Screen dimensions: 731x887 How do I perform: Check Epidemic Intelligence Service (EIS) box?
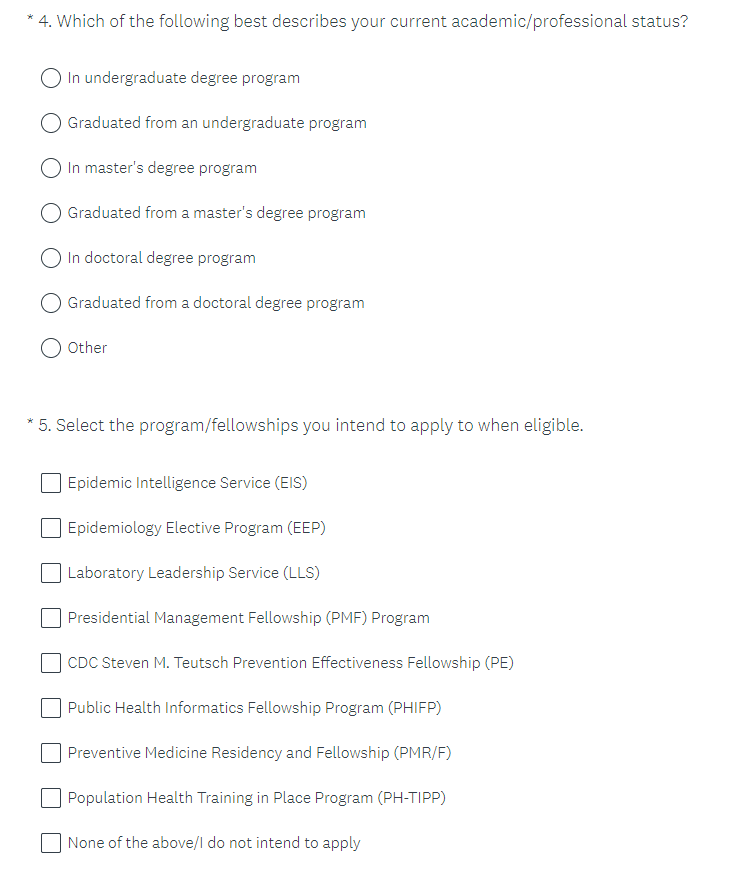[x=52, y=483]
